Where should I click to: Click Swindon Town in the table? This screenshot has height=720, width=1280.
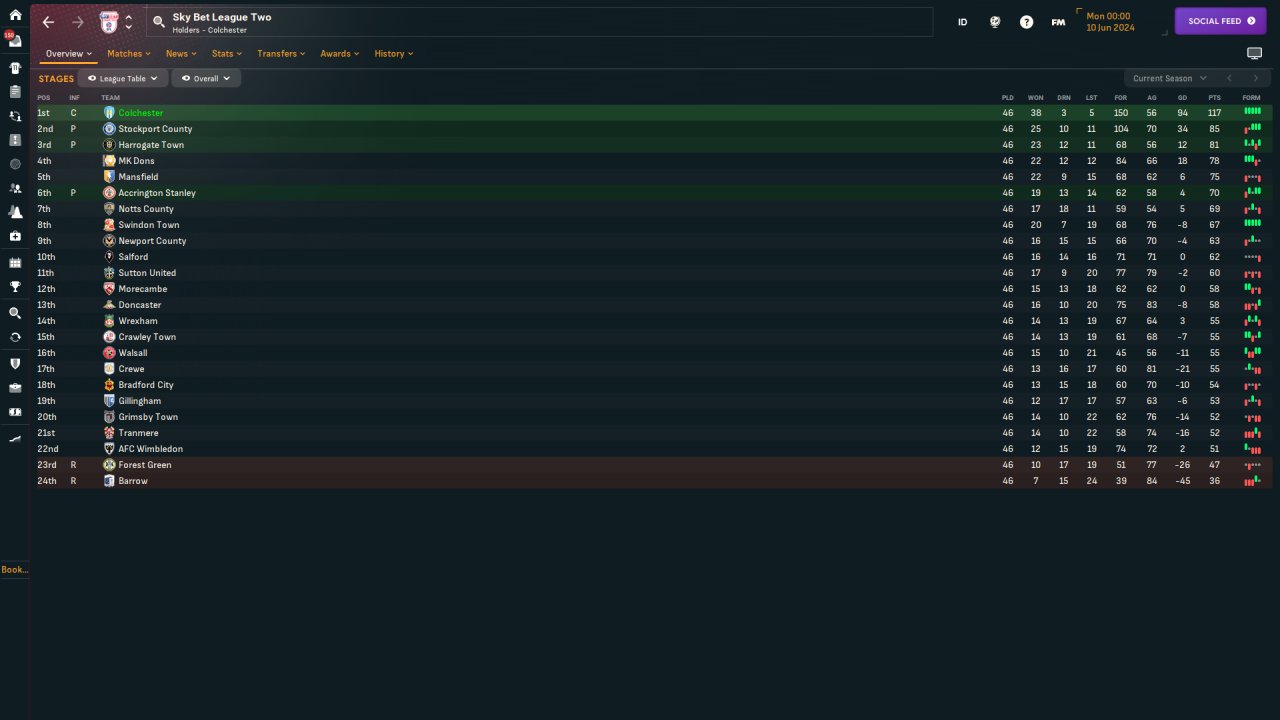tap(149, 225)
